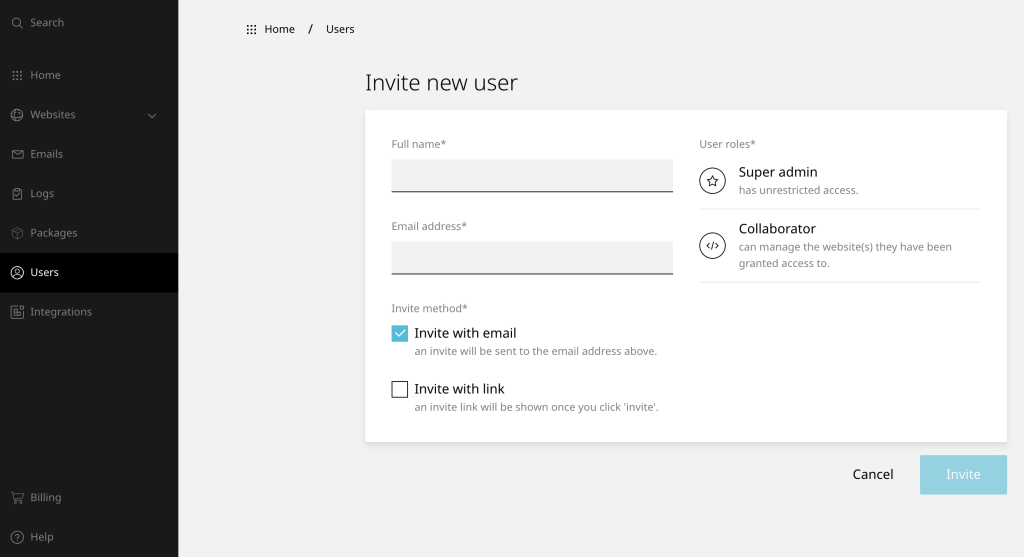The height and width of the screenshot is (557, 1024).
Task: Click the Invite button
Action: pos(963,475)
